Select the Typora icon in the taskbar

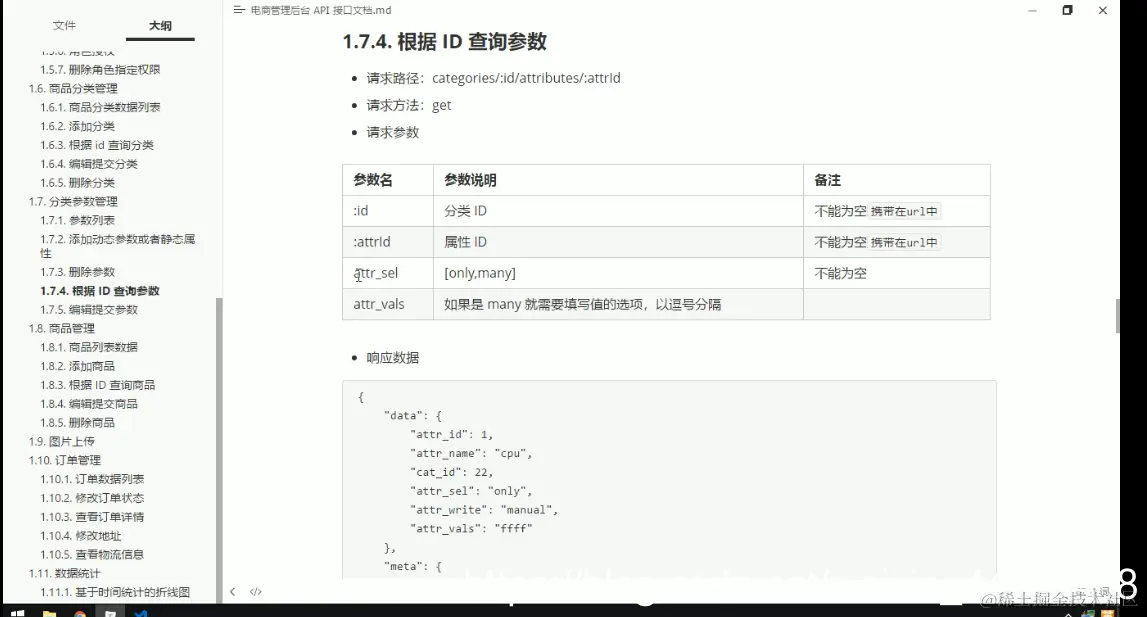[112, 610]
